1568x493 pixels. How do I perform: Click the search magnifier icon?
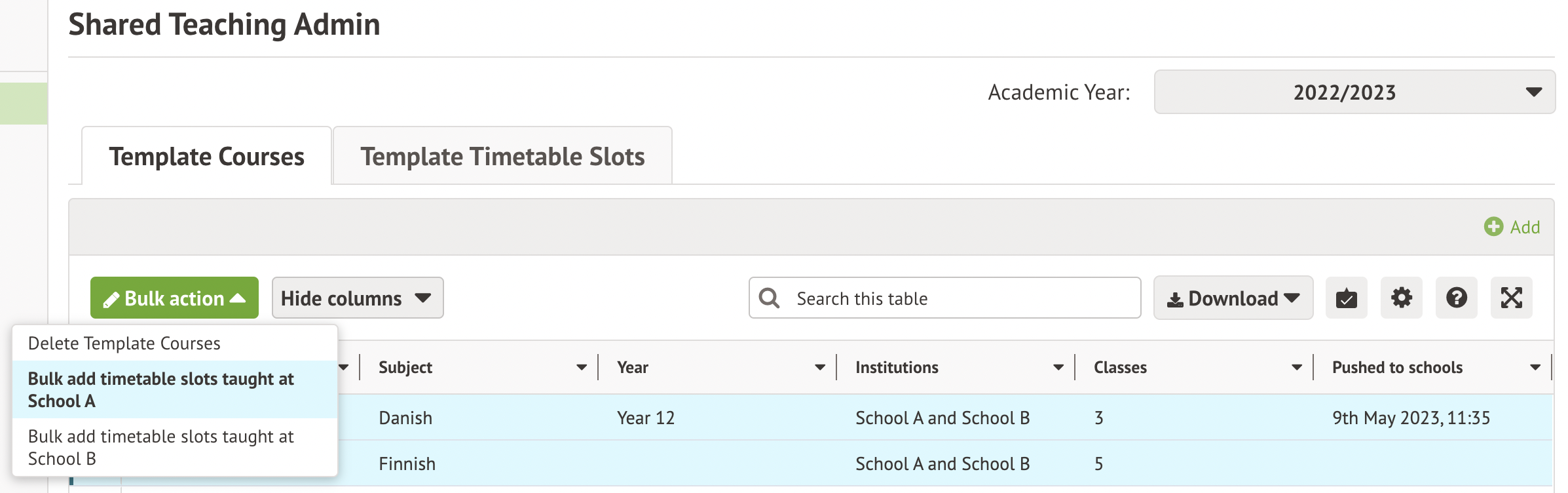coord(769,298)
